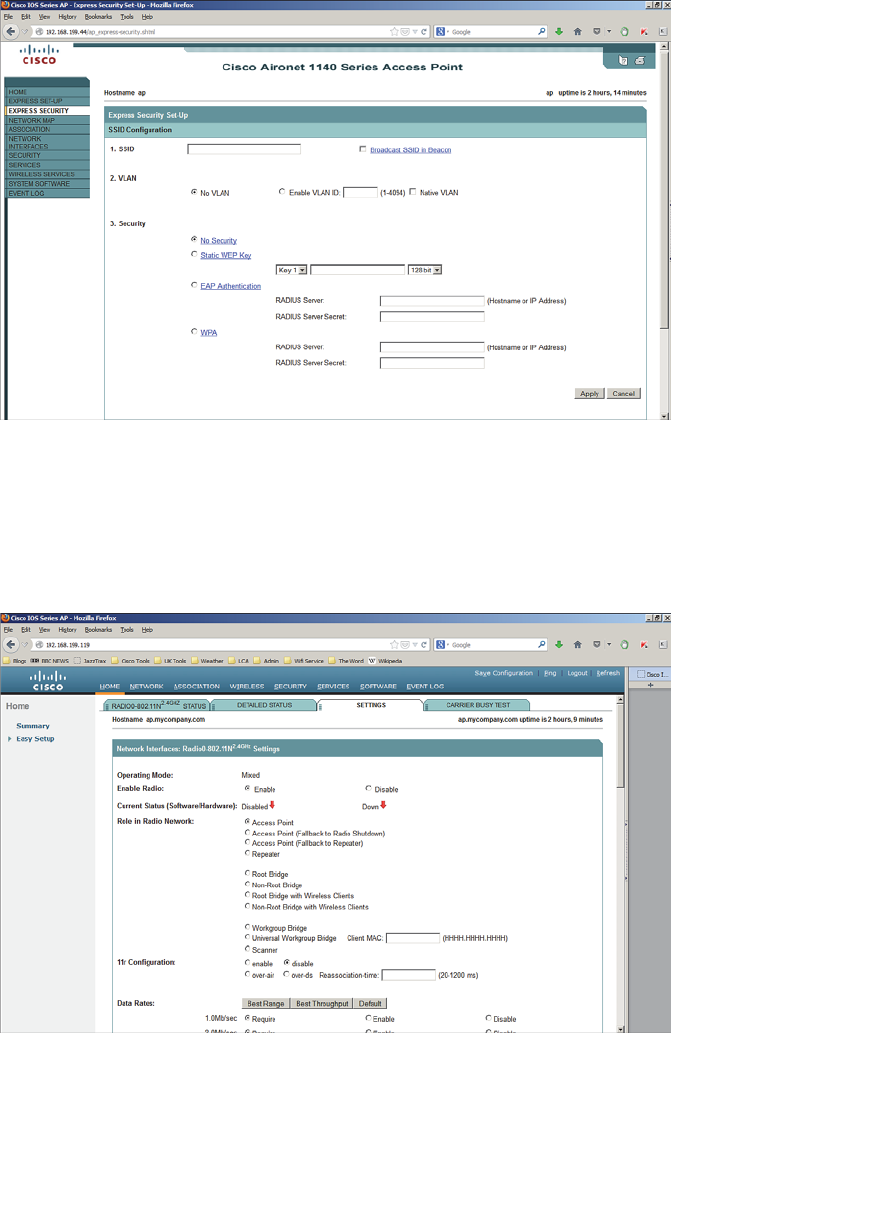Click Save Configuration link
The height and width of the screenshot is (1207, 881).
(504, 673)
